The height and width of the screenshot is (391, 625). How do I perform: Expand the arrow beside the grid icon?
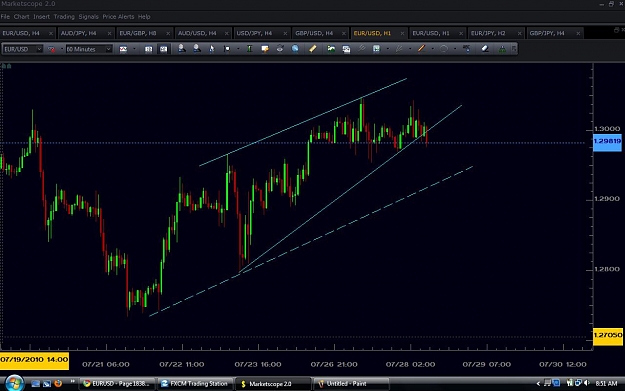(387, 49)
